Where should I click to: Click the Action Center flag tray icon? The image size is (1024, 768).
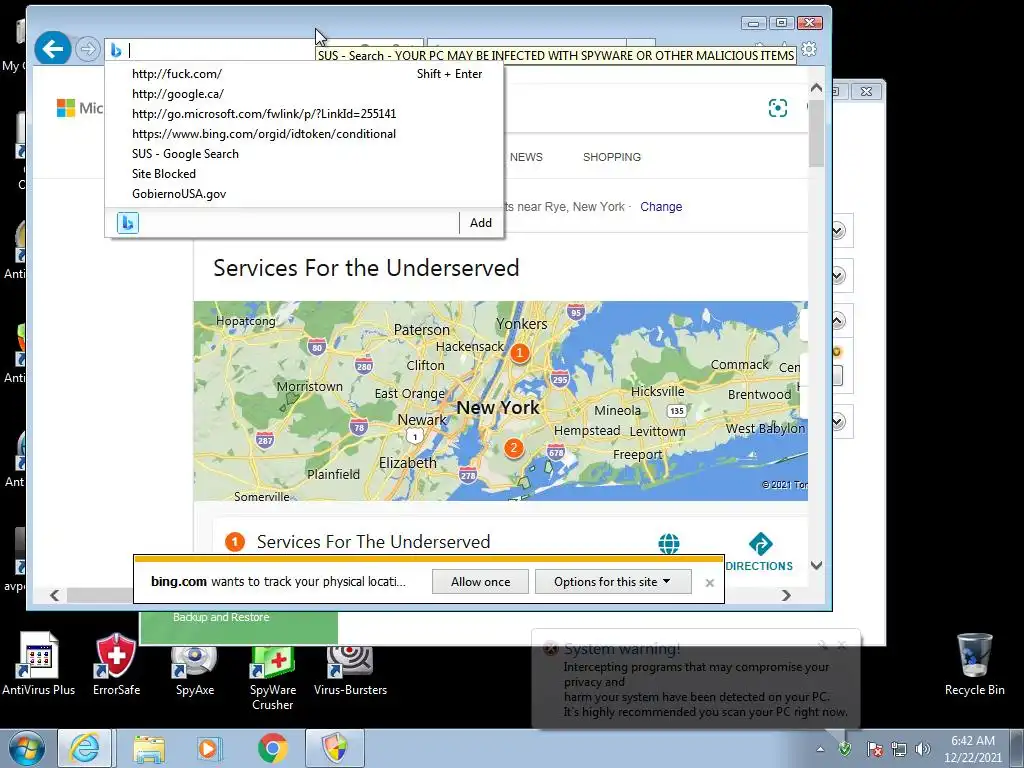tap(875, 749)
